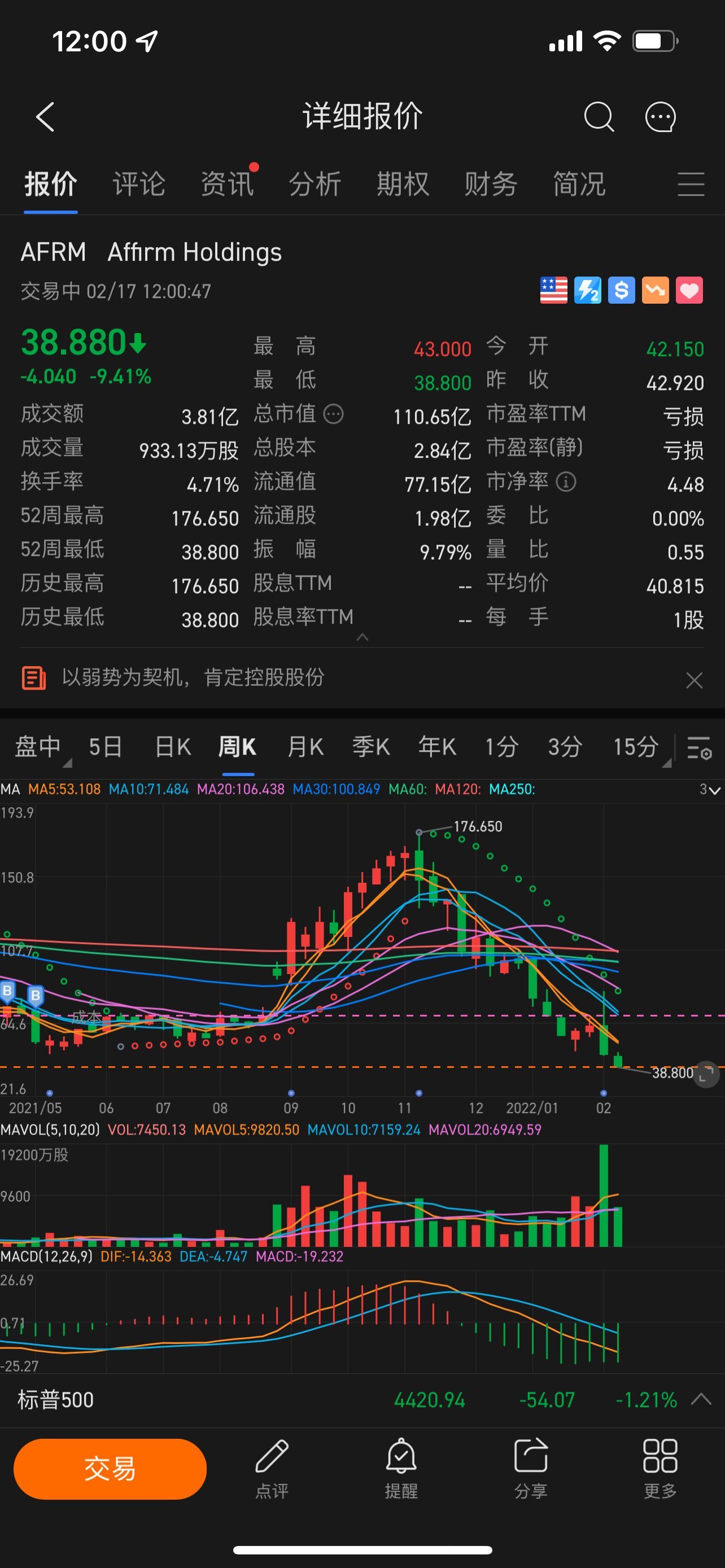The width and height of the screenshot is (725, 1568).
Task: Tap the info icon beside 总市值
Action: 333,414
